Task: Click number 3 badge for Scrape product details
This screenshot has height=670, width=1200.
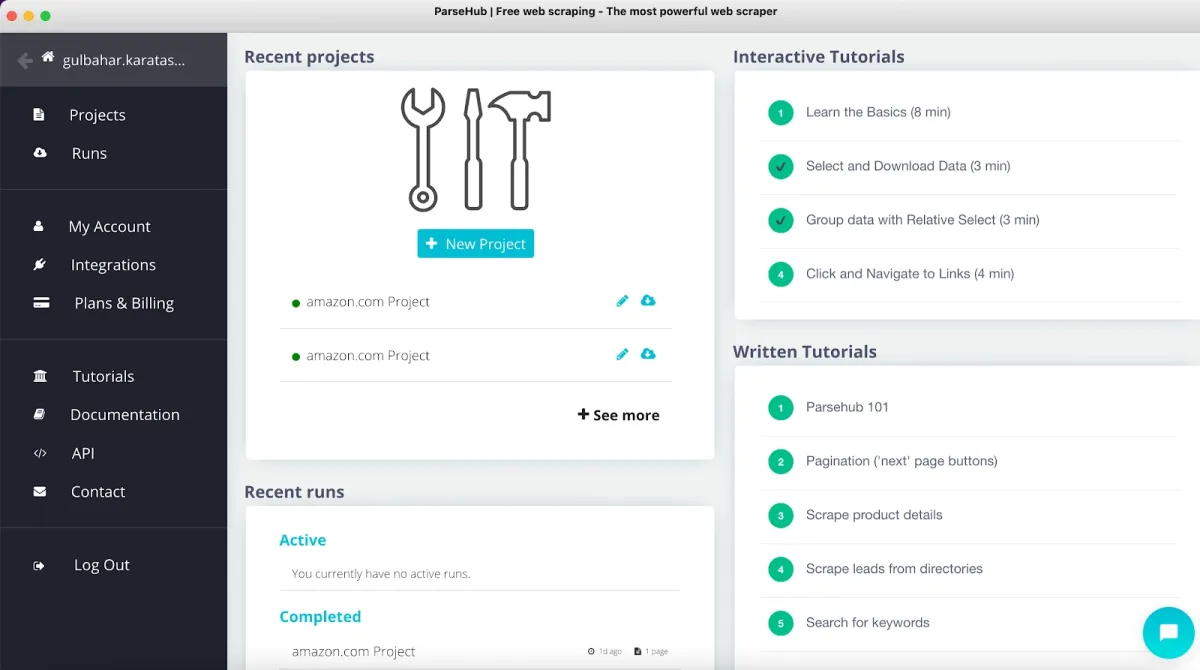Action: (781, 516)
